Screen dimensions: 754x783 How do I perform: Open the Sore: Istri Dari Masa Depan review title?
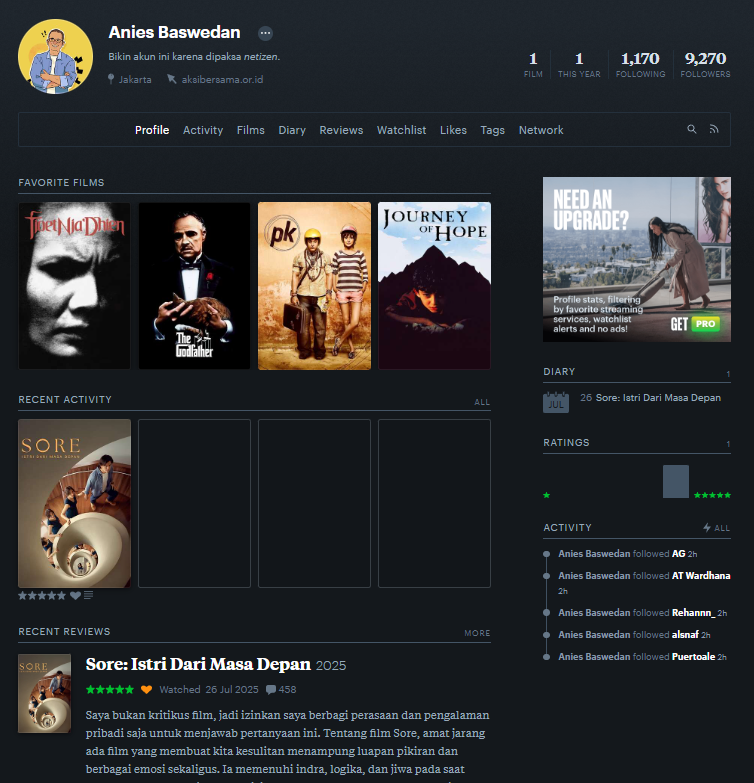198,664
